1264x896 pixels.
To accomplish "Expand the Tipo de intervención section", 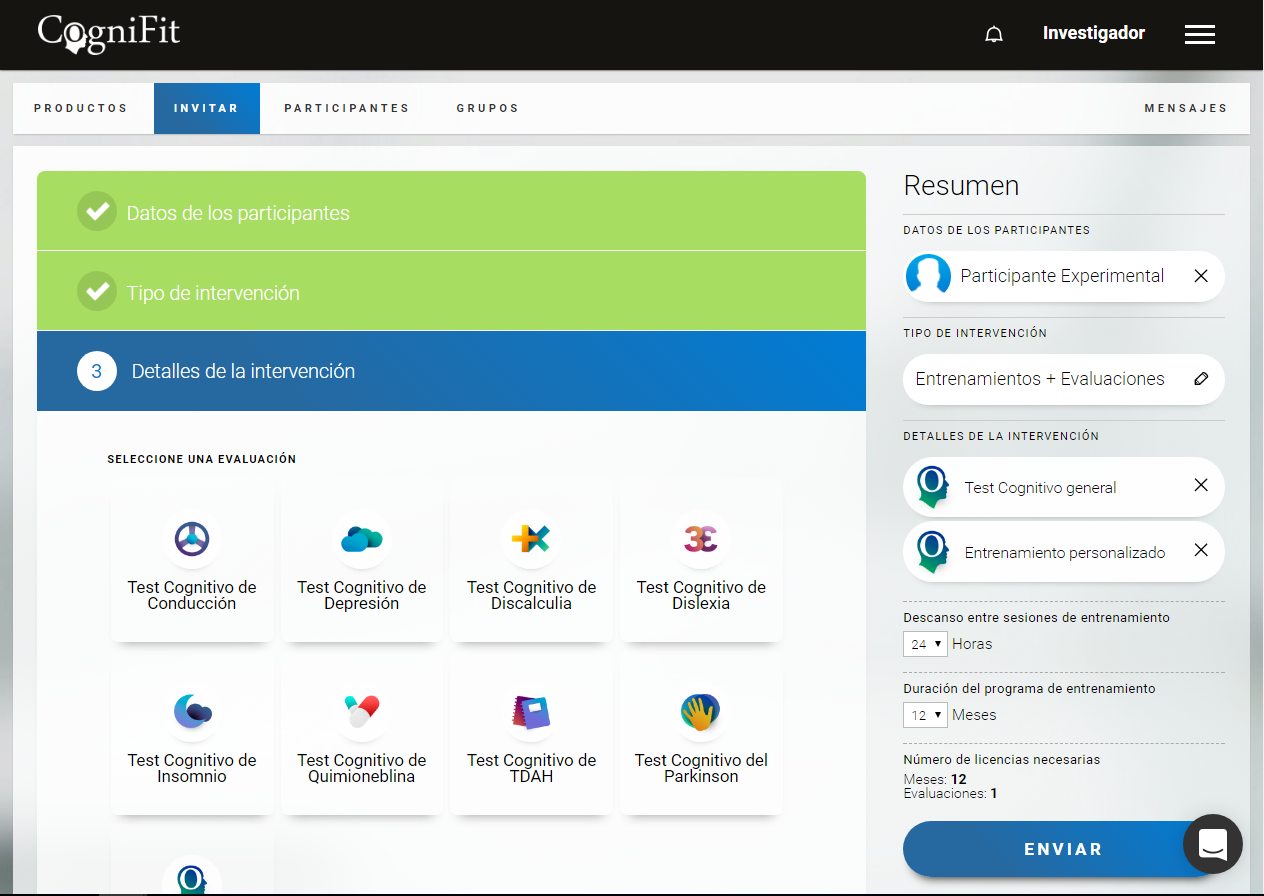I will pyautogui.click(x=451, y=291).
